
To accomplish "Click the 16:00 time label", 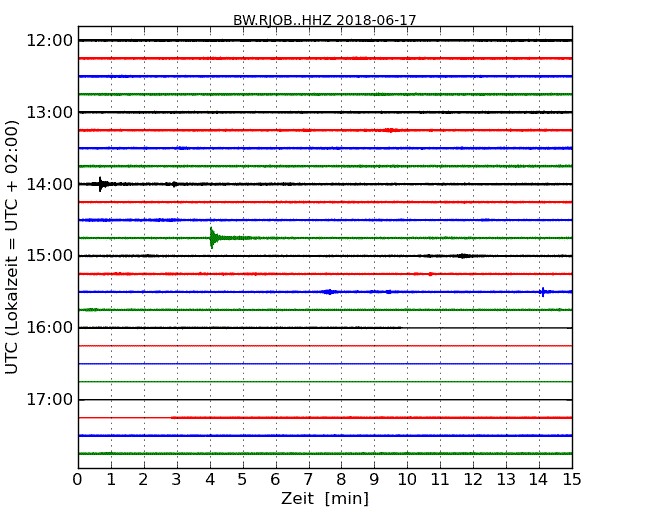I will [49, 328].
